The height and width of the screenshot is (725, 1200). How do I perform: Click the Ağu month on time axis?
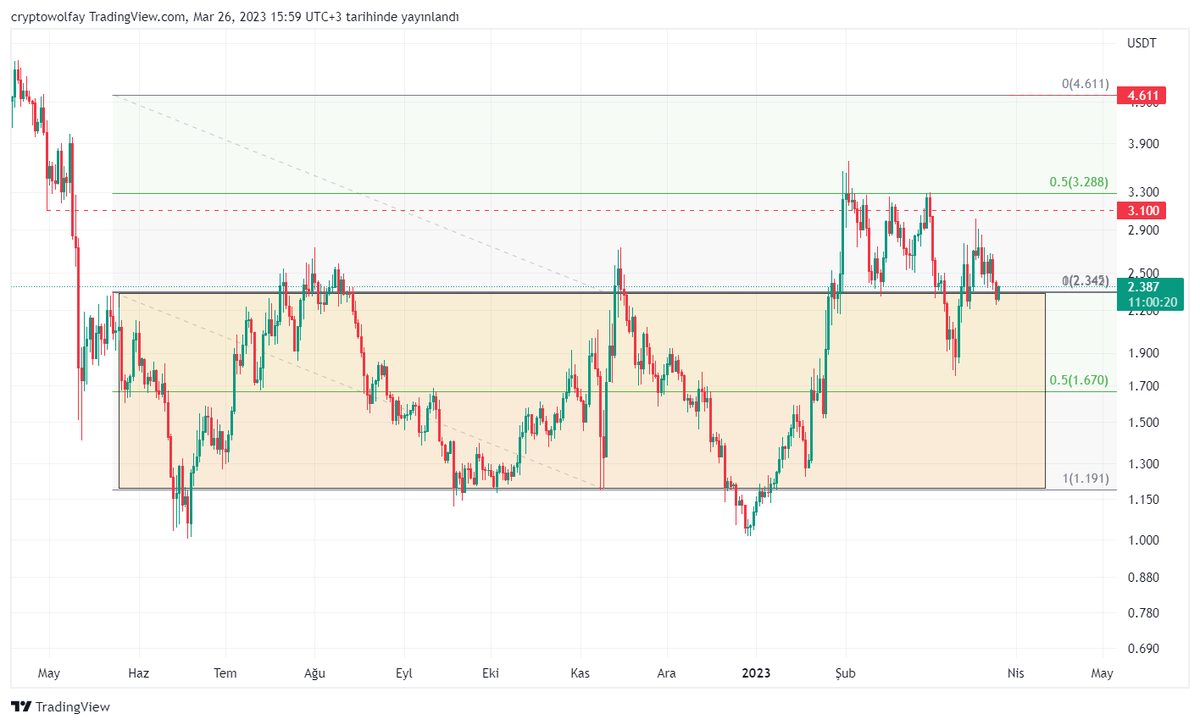pos(315,673)
